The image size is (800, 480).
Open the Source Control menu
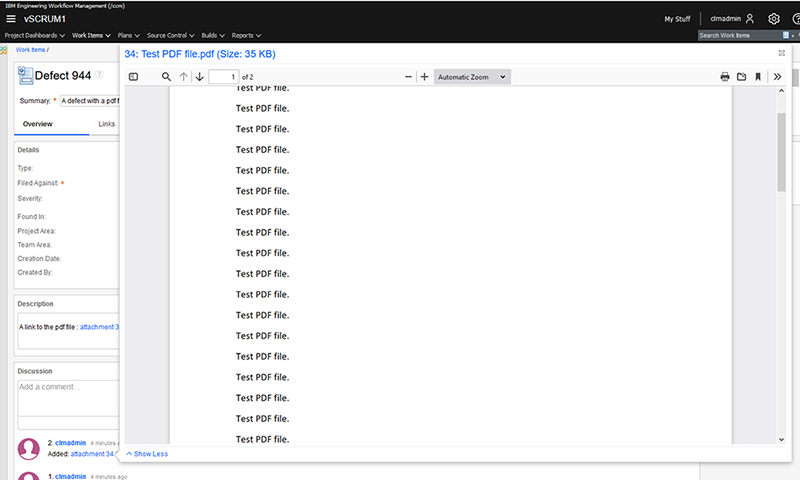pos(170,35)
